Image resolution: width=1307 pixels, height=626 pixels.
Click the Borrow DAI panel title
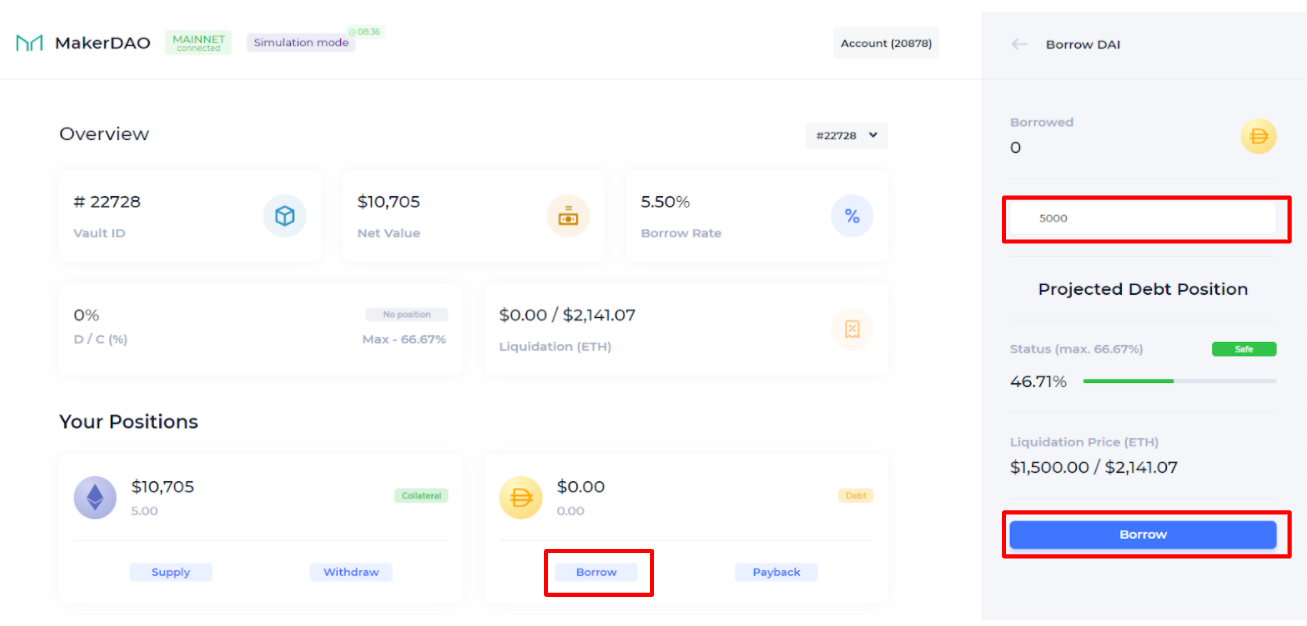1083,45
